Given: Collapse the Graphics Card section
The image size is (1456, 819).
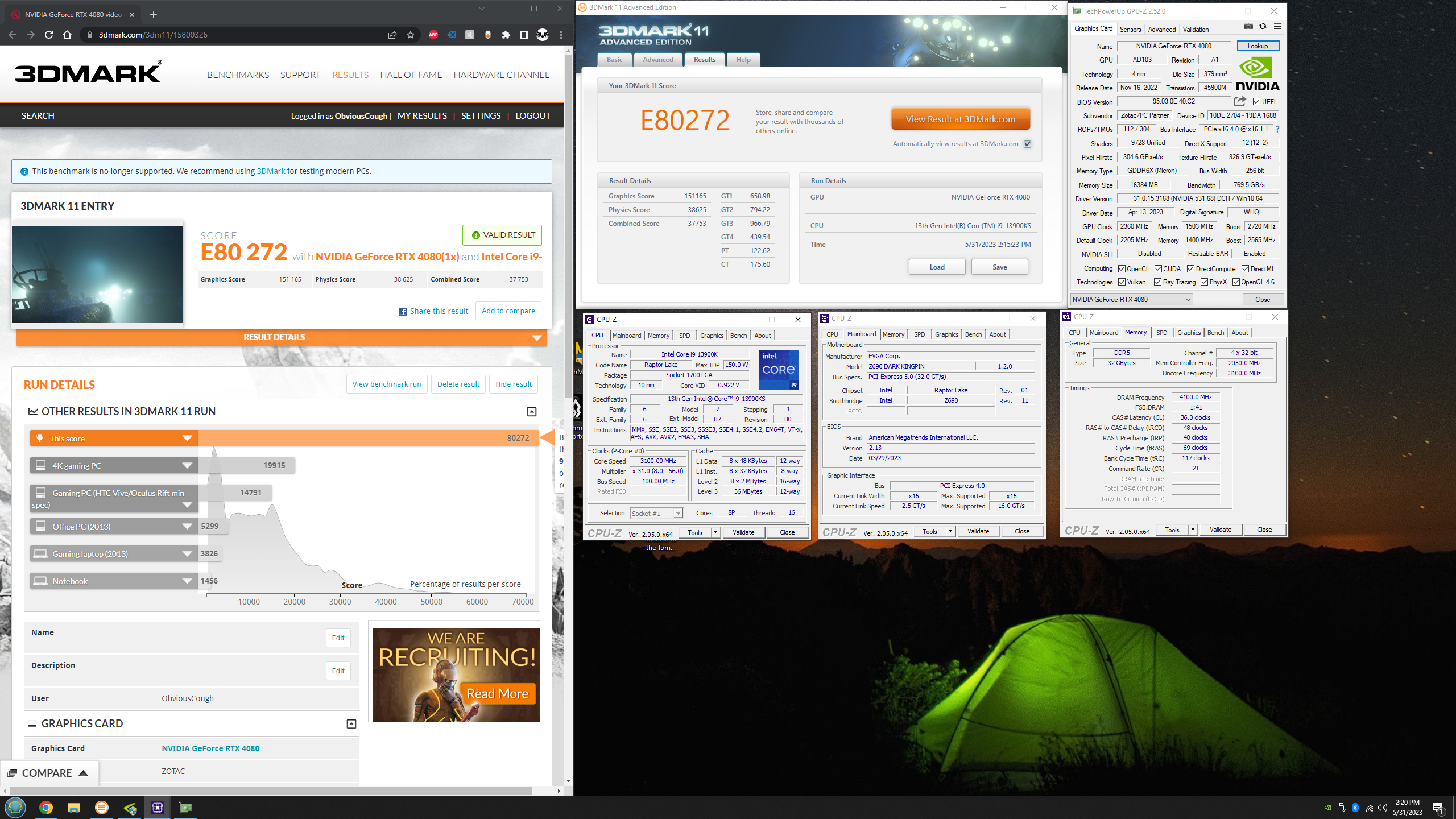Looking at the screenshot, I should tap(351, 724).
